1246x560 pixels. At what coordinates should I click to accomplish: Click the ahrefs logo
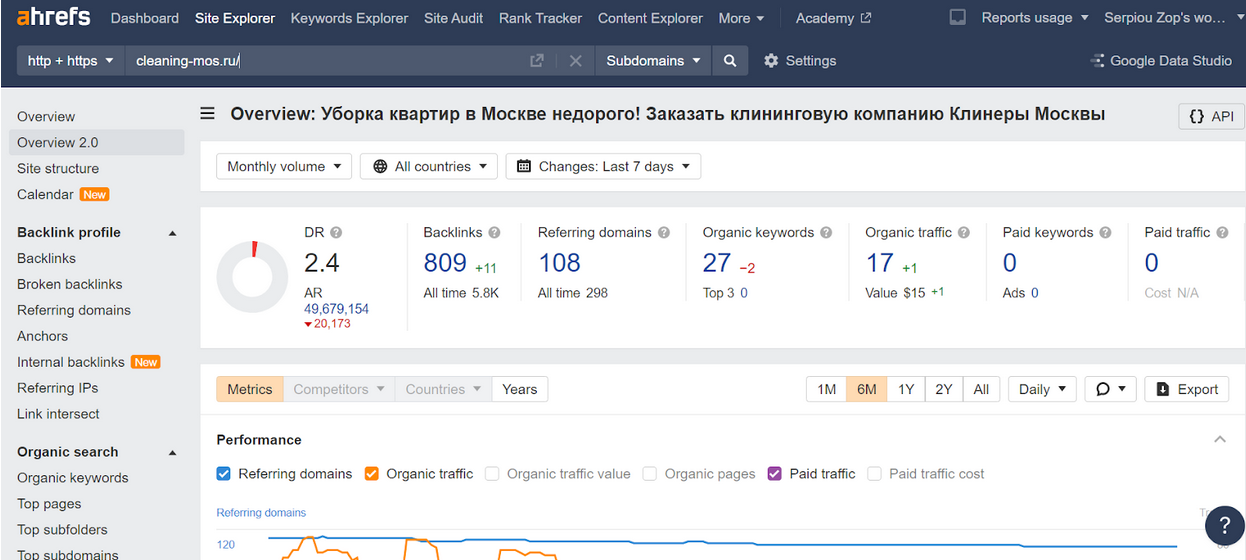pos(53,17)
